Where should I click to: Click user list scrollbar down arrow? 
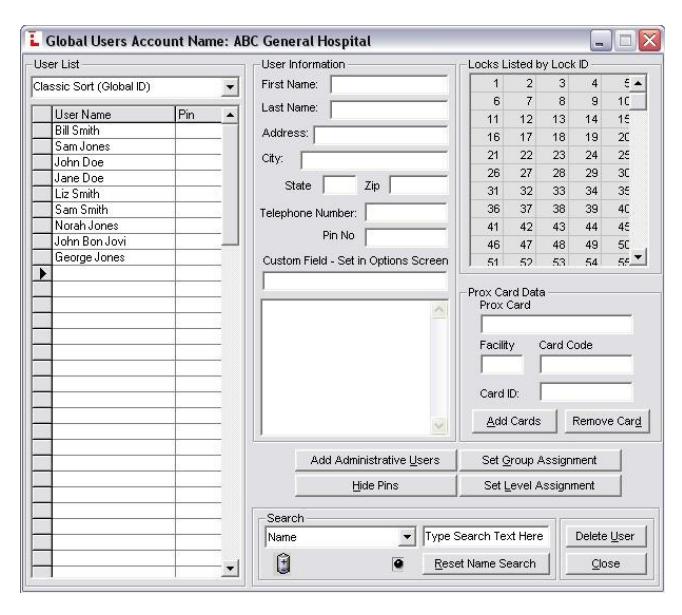click(230, 568)
